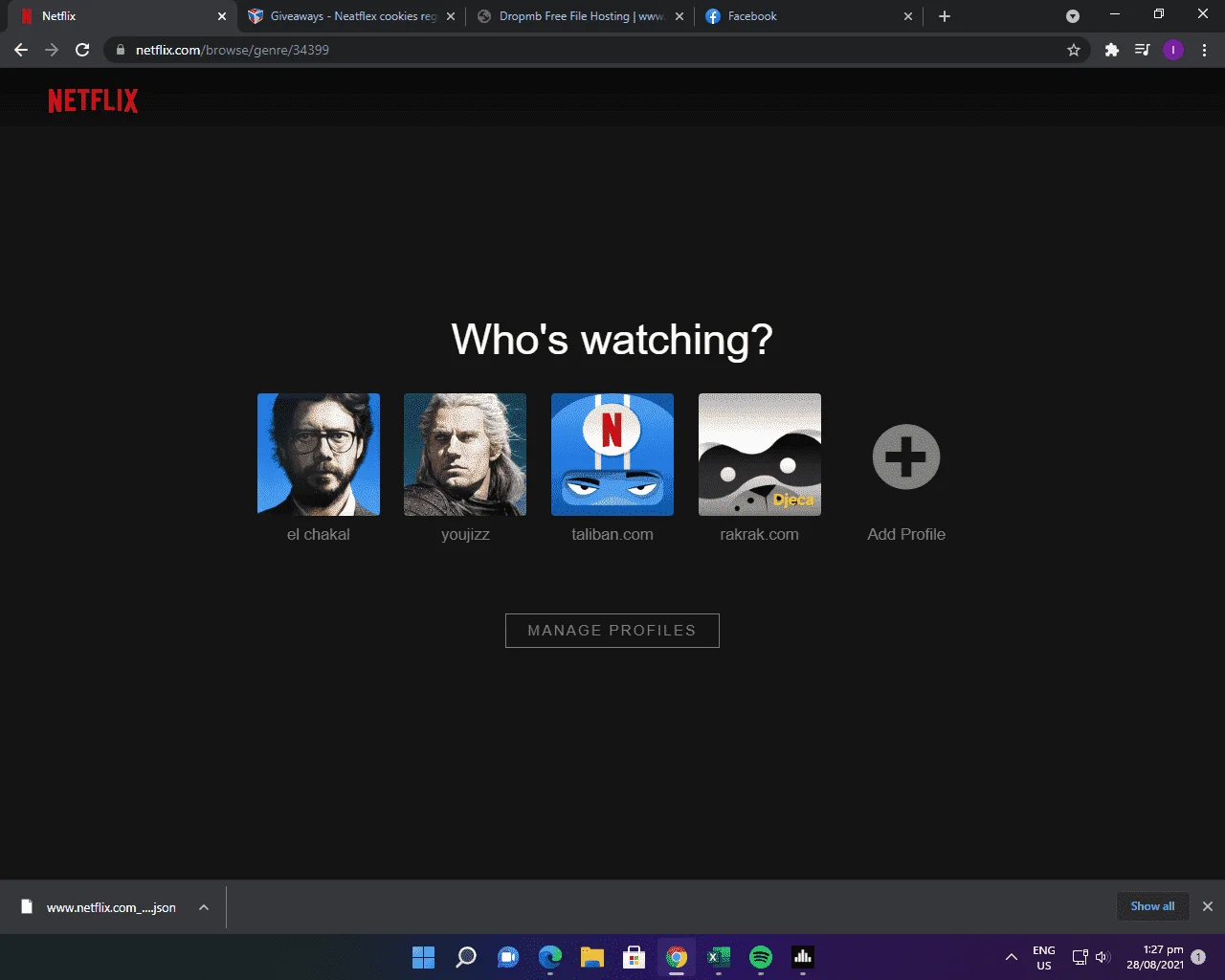Expand download item options chevron

pyautogui.click(x=204, y=907)
